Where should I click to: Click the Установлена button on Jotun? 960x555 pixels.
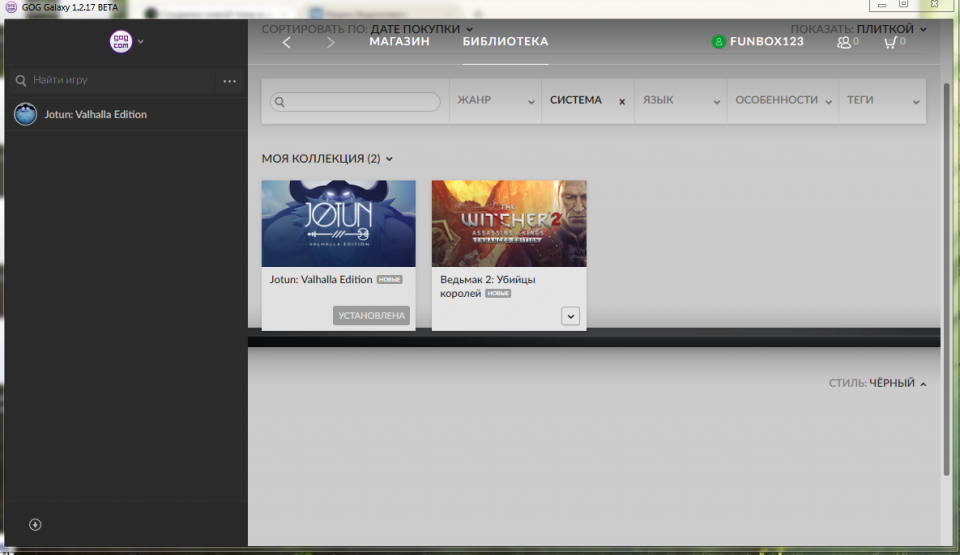(x=371, y=316)
